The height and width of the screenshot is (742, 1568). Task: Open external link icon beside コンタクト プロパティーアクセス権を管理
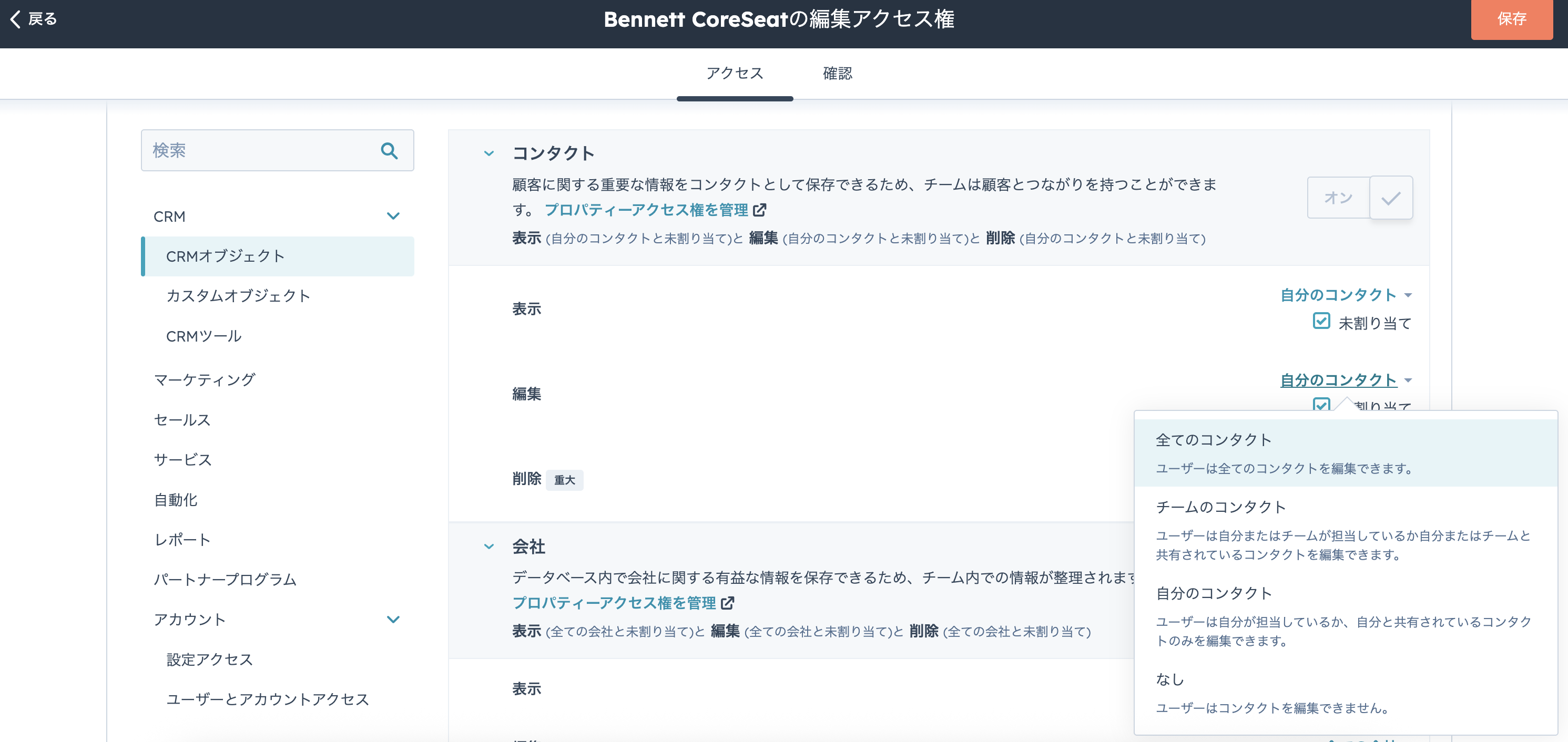[759, 210]
